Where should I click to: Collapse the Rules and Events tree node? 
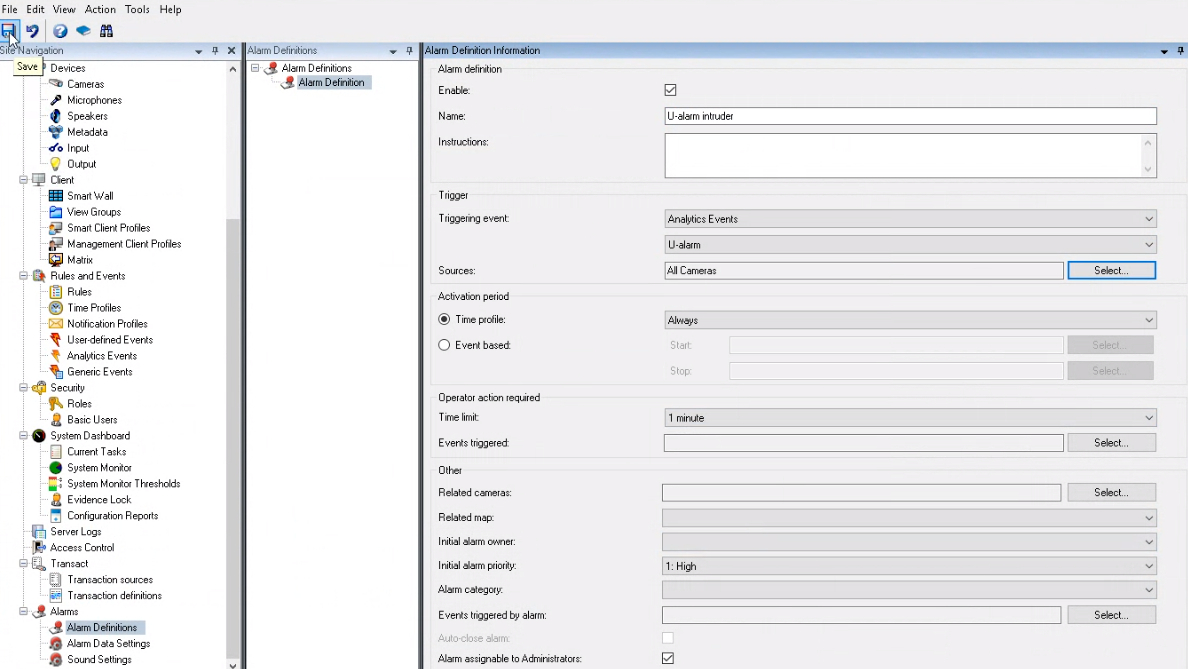pyautogui.click(x=23, y=276)
